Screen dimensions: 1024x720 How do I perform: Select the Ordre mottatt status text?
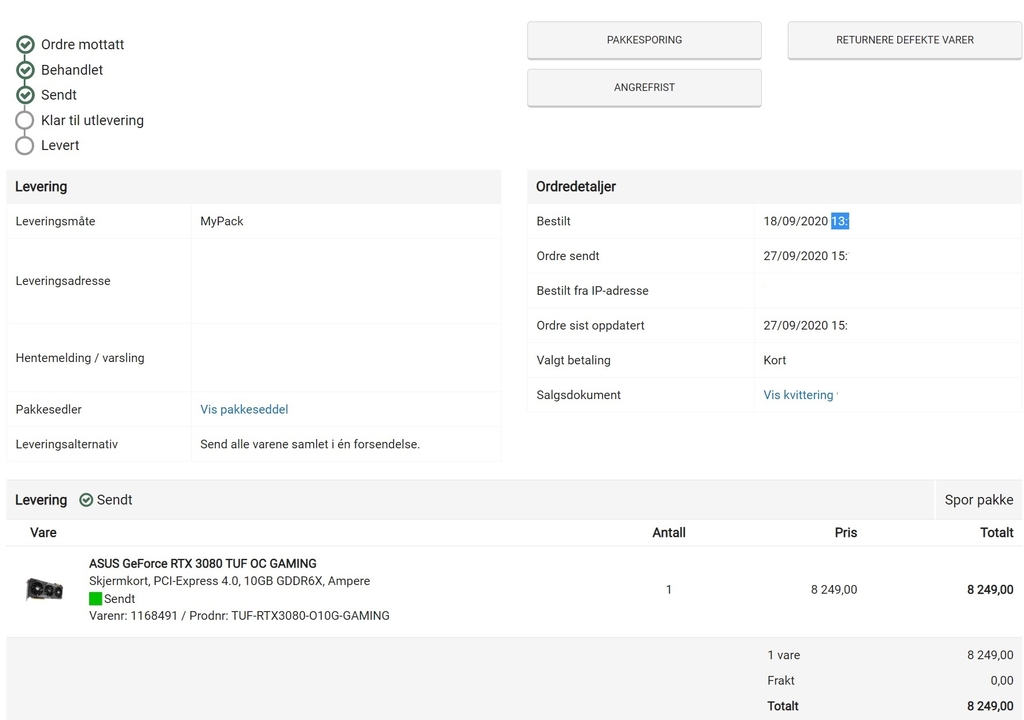(x=82, y=44)
